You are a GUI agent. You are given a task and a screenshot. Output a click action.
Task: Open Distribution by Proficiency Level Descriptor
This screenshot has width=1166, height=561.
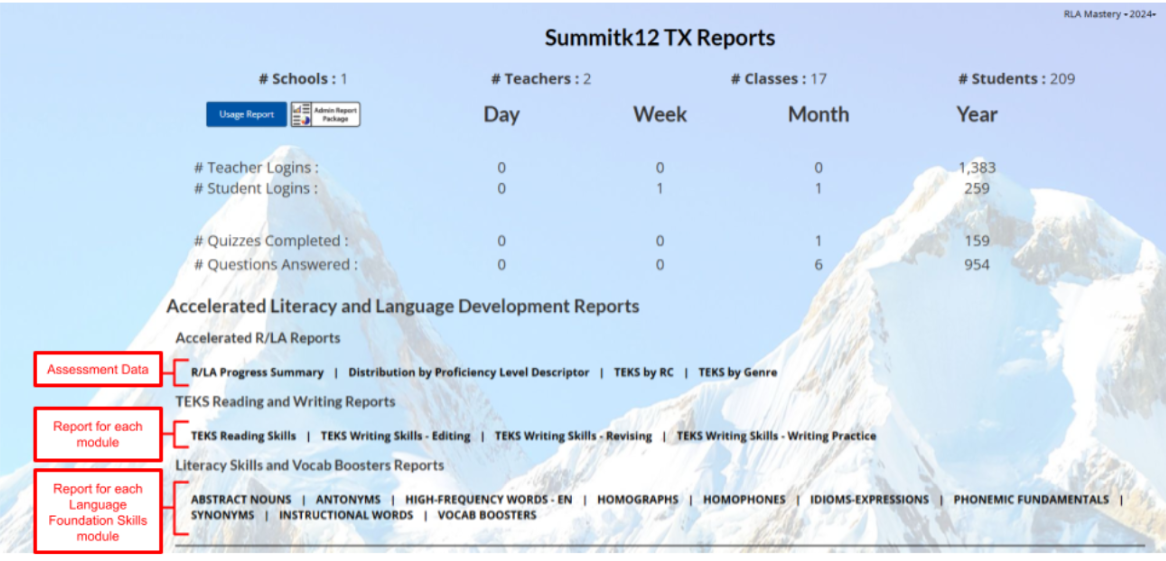pyautogui.click(x=468, y=373)
